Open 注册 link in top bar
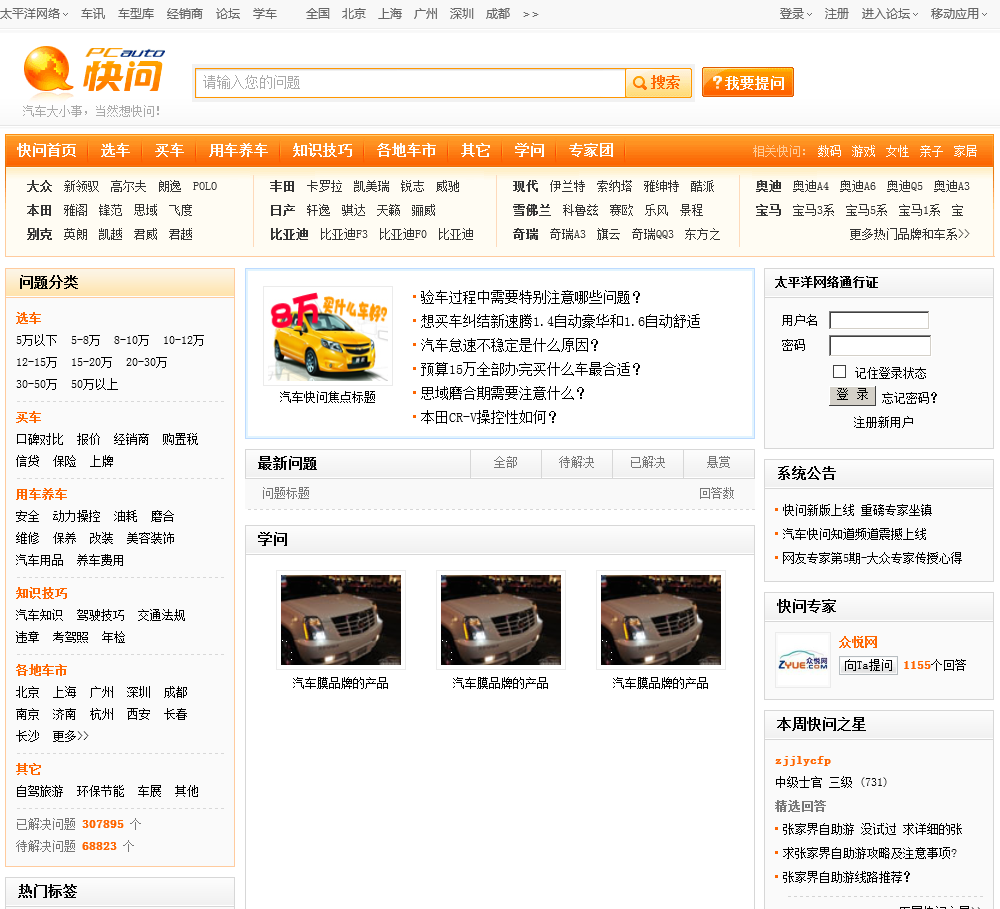 (836, 13)
